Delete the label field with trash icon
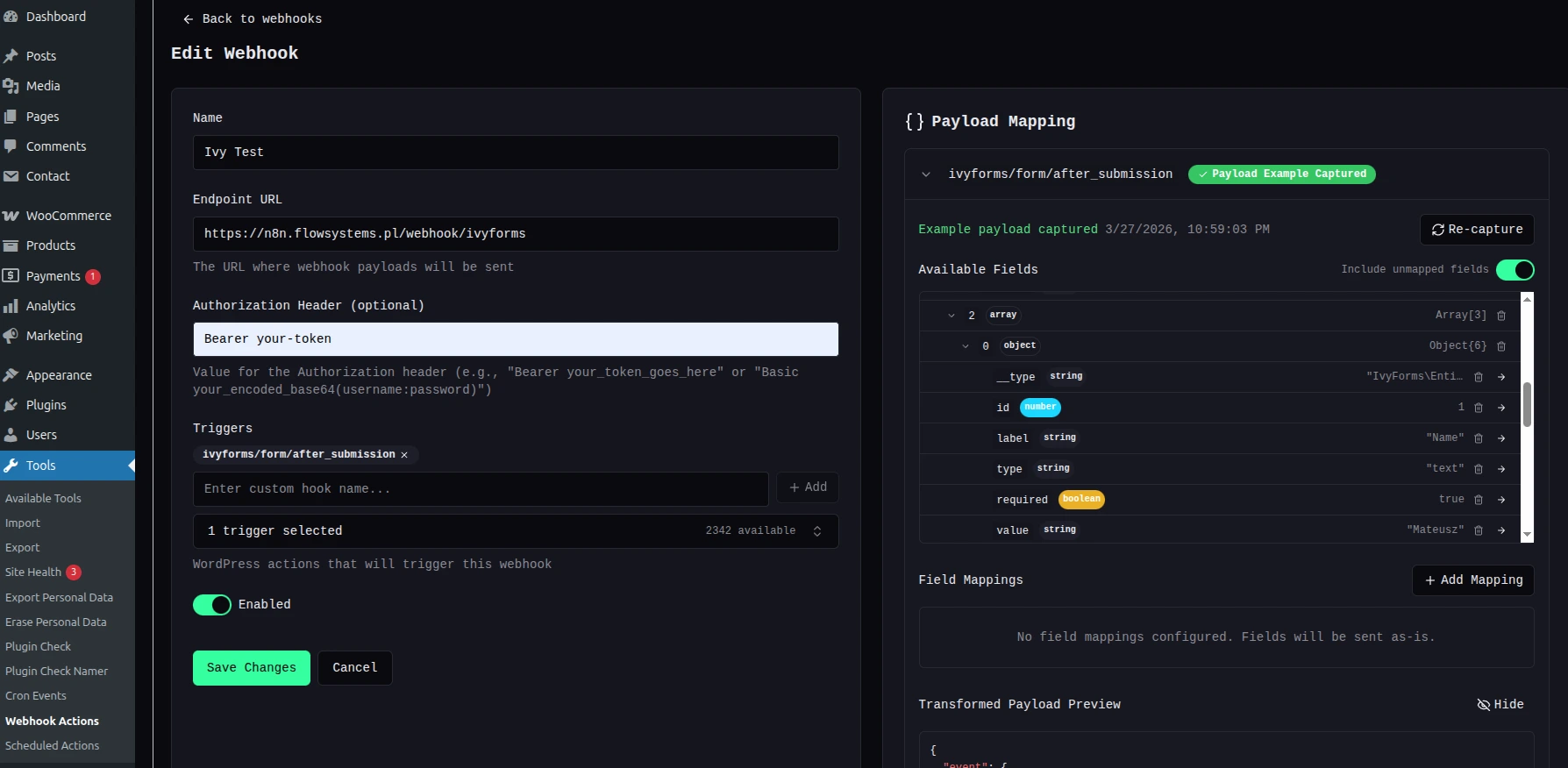The width and height of the screenshot is (1568, 768). coord(1479,438)
